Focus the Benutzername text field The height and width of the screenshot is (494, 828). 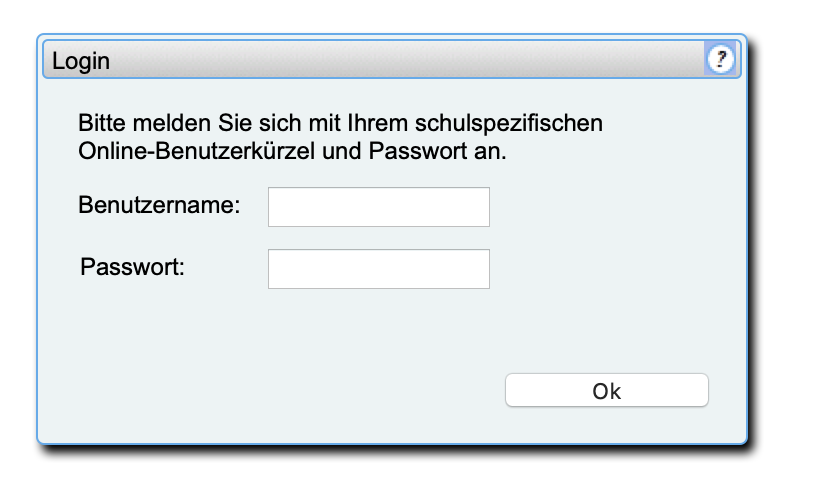point(378,207)
